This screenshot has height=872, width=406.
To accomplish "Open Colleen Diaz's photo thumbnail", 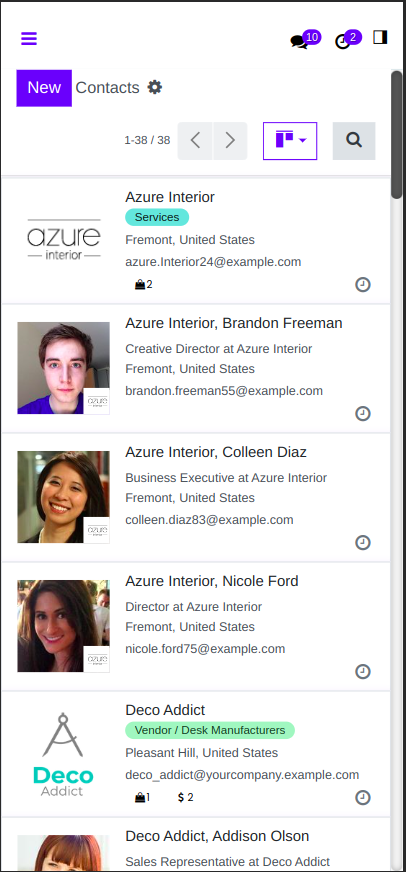I will click(x=63, y=497).
